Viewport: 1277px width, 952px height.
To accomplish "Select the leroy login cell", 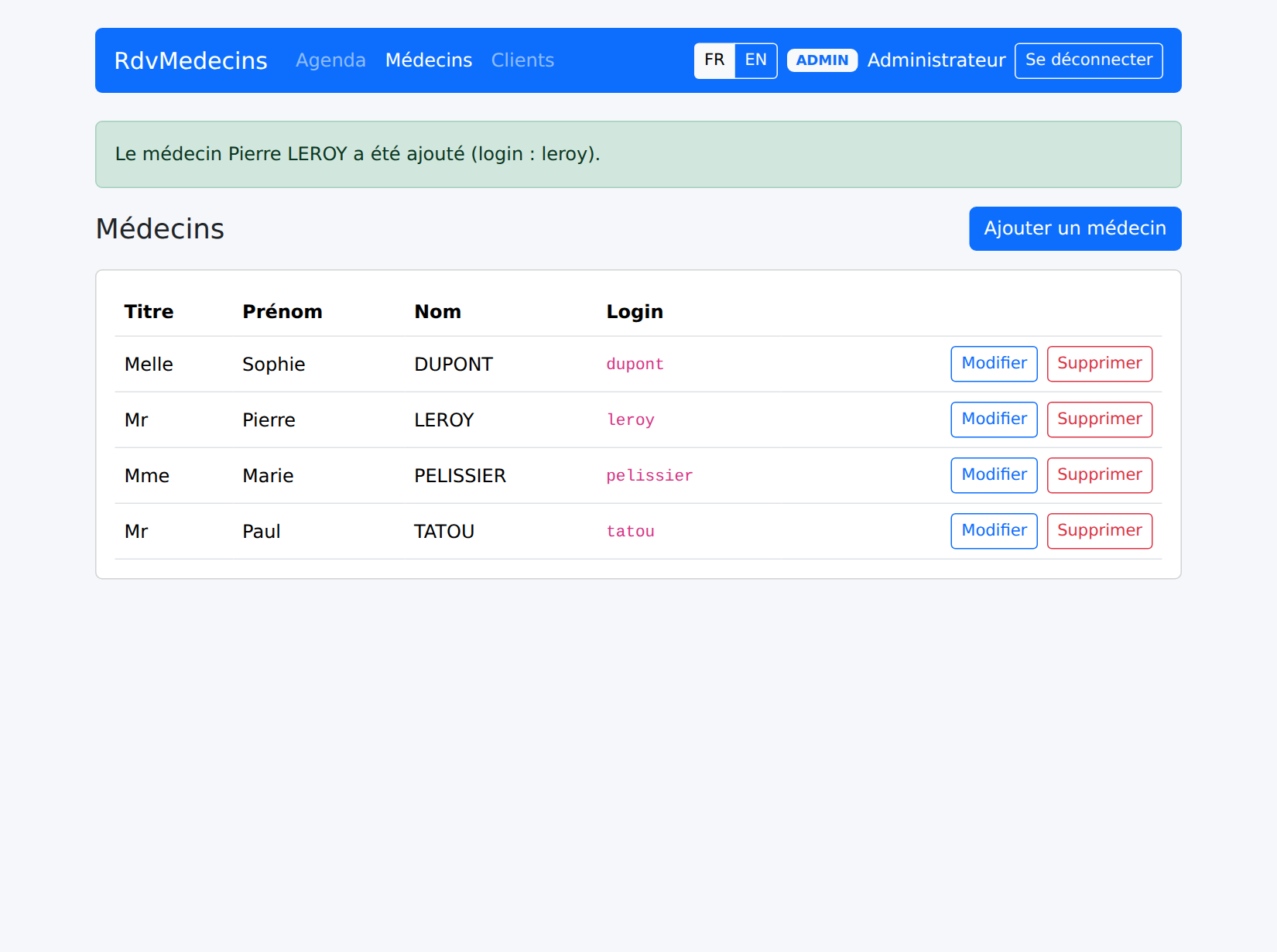I will coord(630,420).
